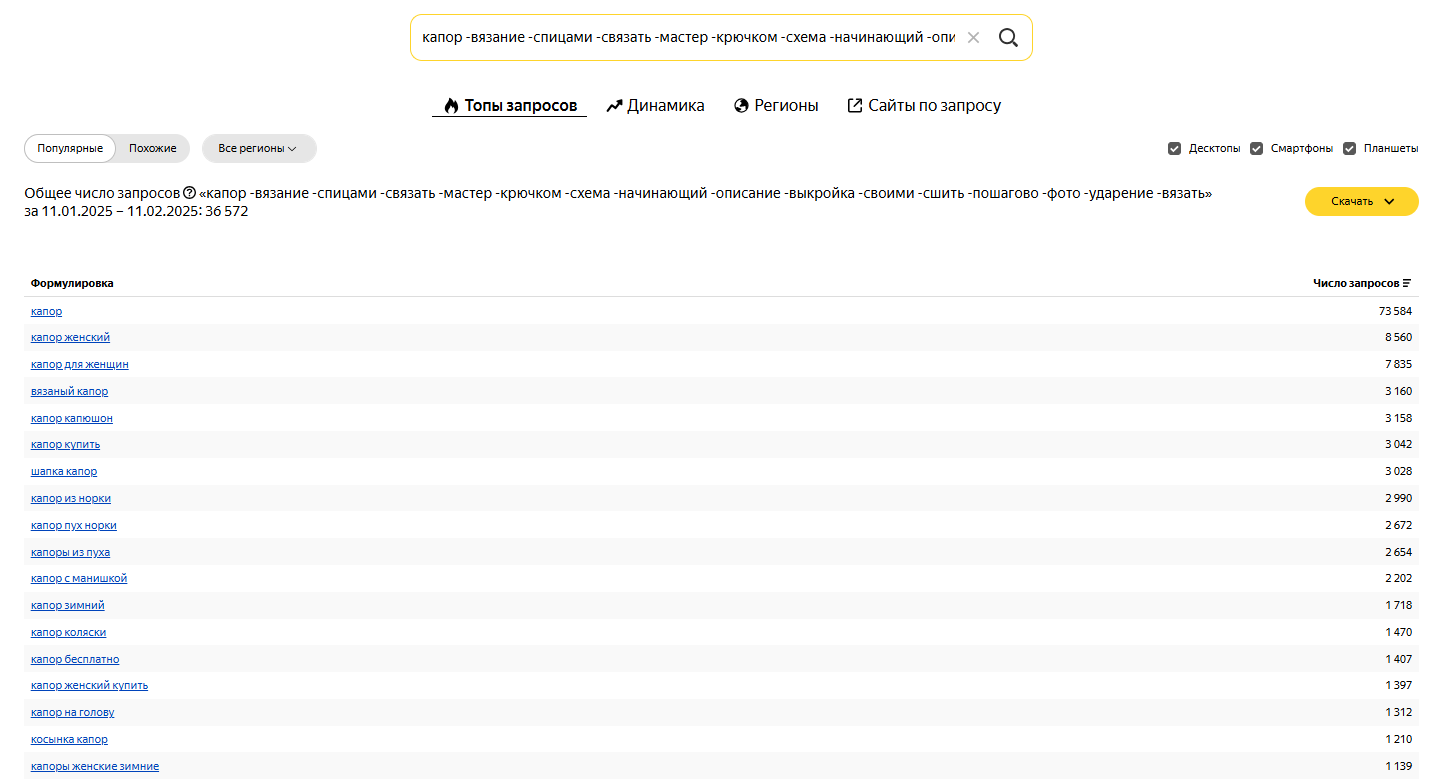Toggle the Смартфоны checkbox
The width and height of the screenshot is (1439, 780).
click(x=1256, y=148)
